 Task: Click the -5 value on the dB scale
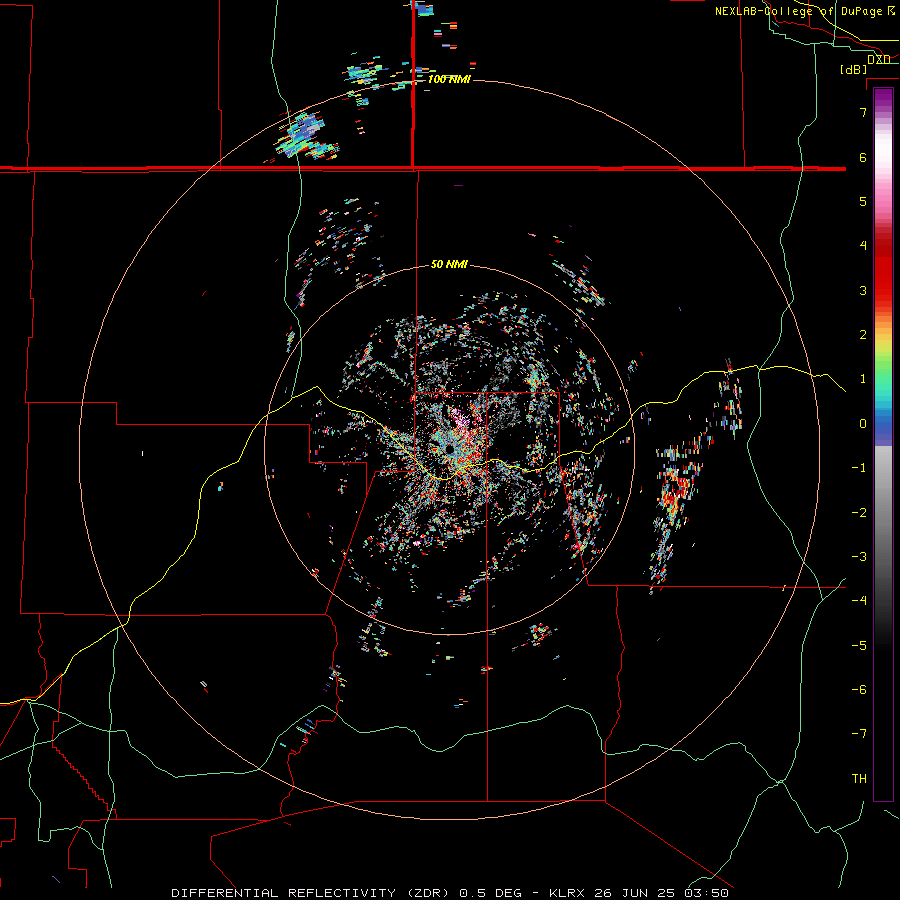pyautogui.click(x=859, y=645)
